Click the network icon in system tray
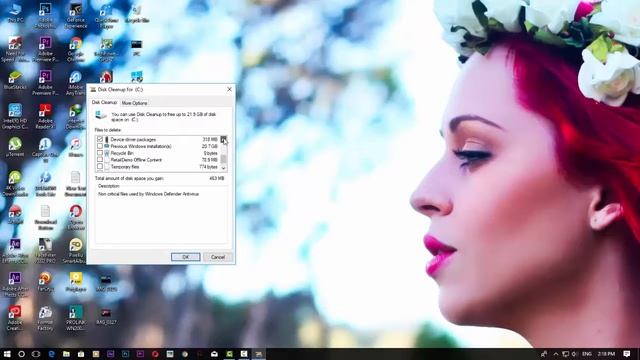 (565, 354)
